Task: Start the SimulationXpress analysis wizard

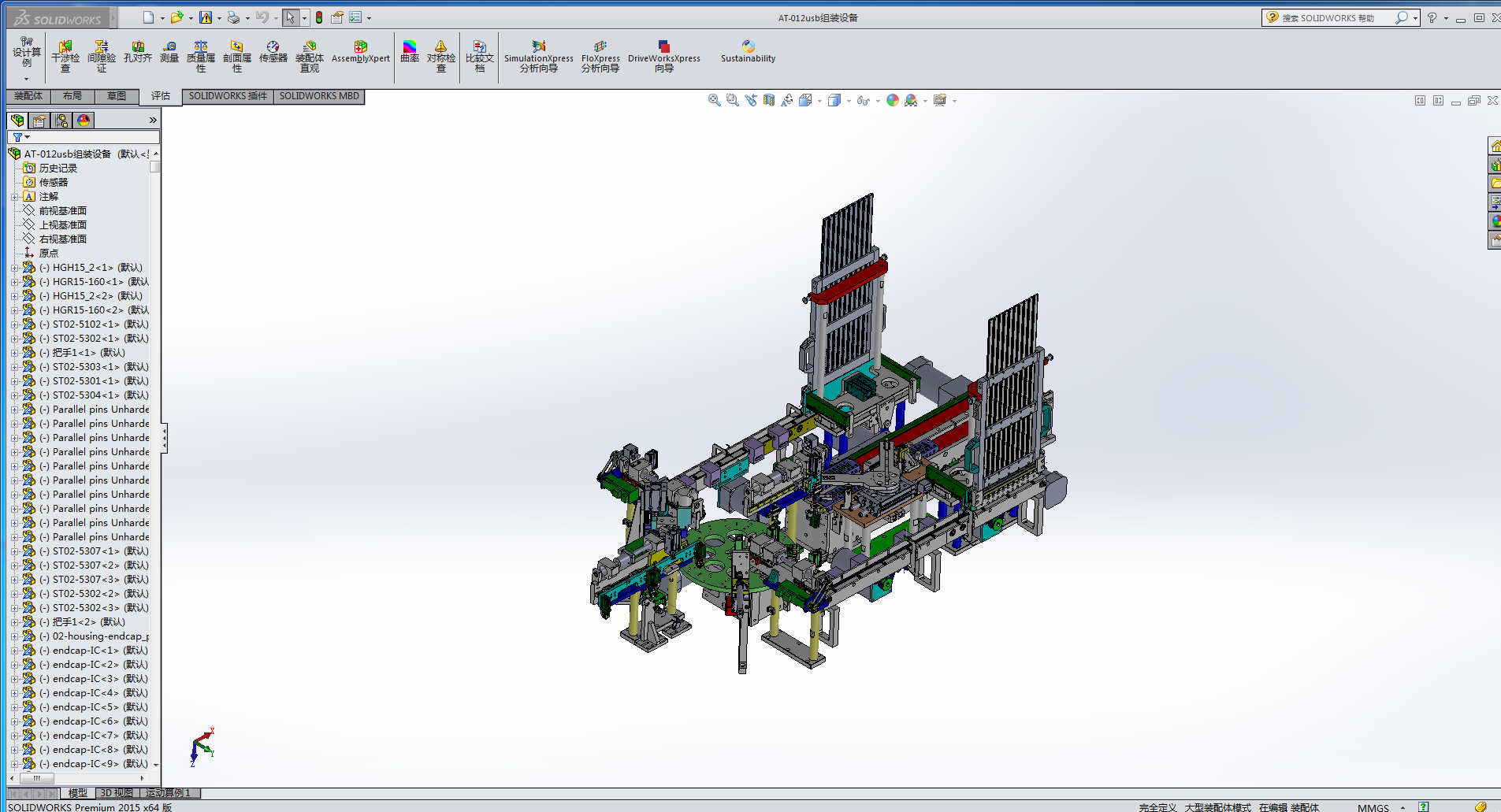Action: point(539,57)
